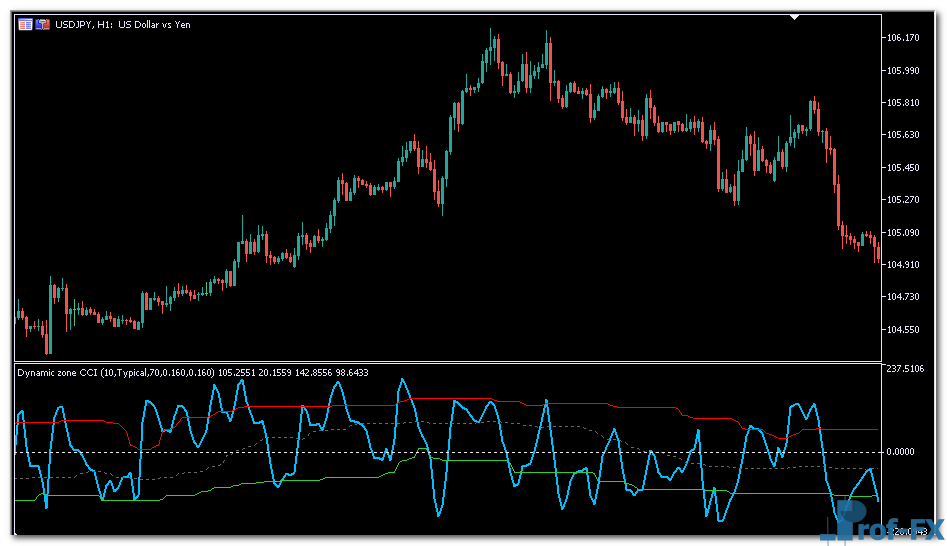
Task: Click the 104.550 price scale label
Action: (x=902, y=330)
